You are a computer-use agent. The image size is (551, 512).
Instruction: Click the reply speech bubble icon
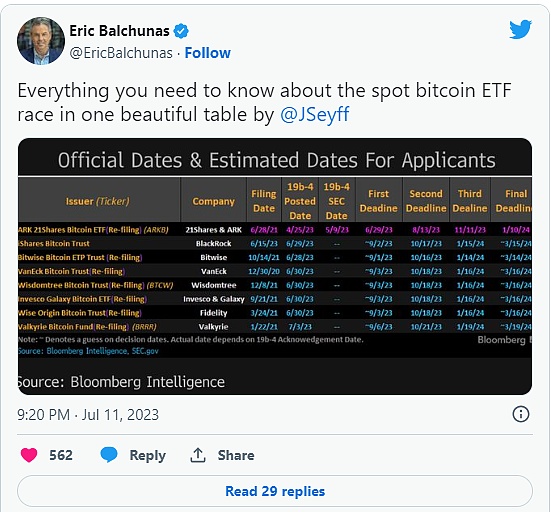click(109, 455)
